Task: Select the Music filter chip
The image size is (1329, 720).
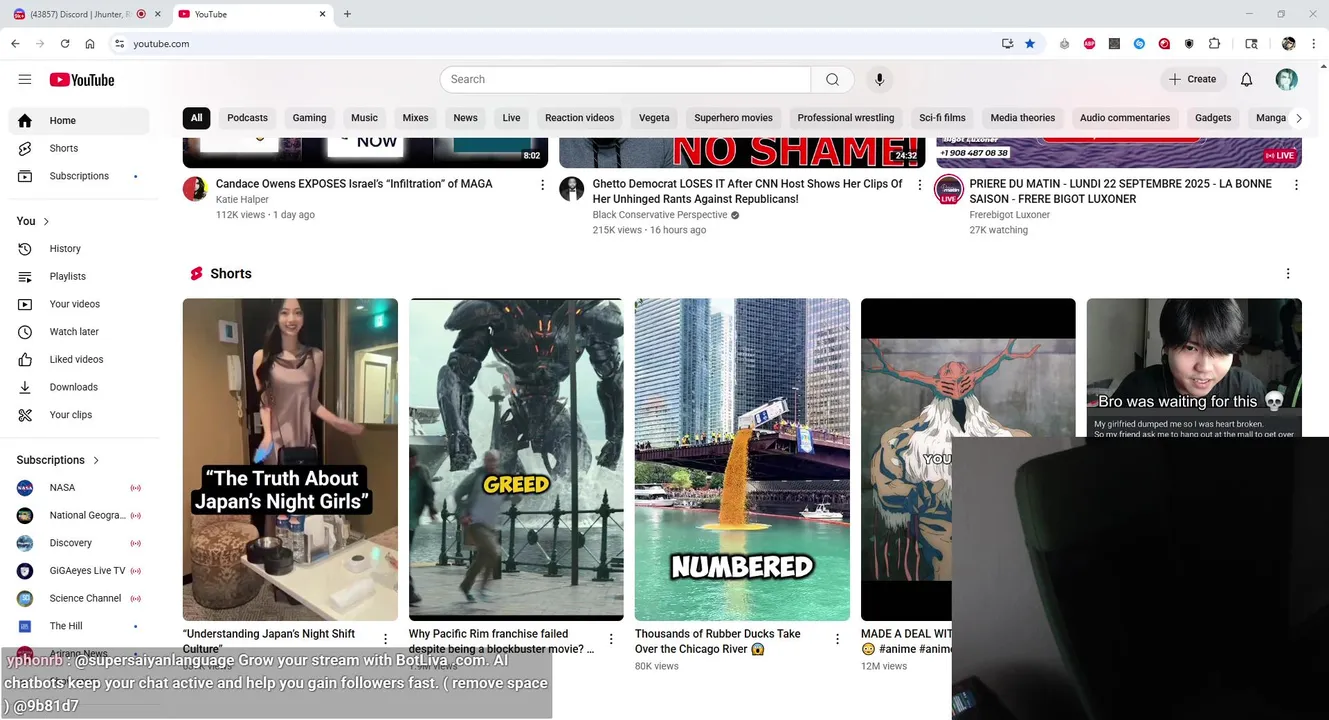Action: coord(364,118)
